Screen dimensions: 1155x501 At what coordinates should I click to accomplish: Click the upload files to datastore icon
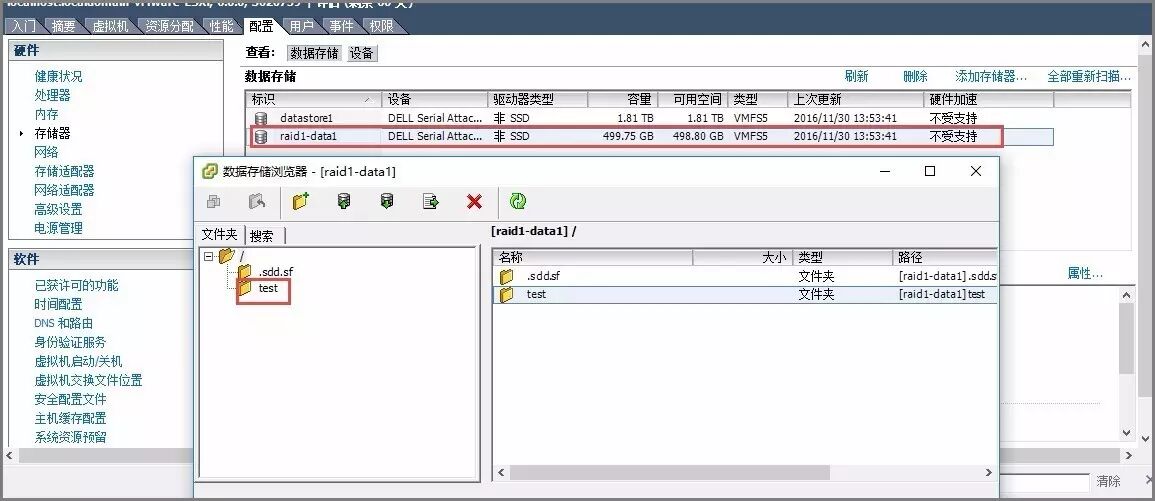[343, 201]
